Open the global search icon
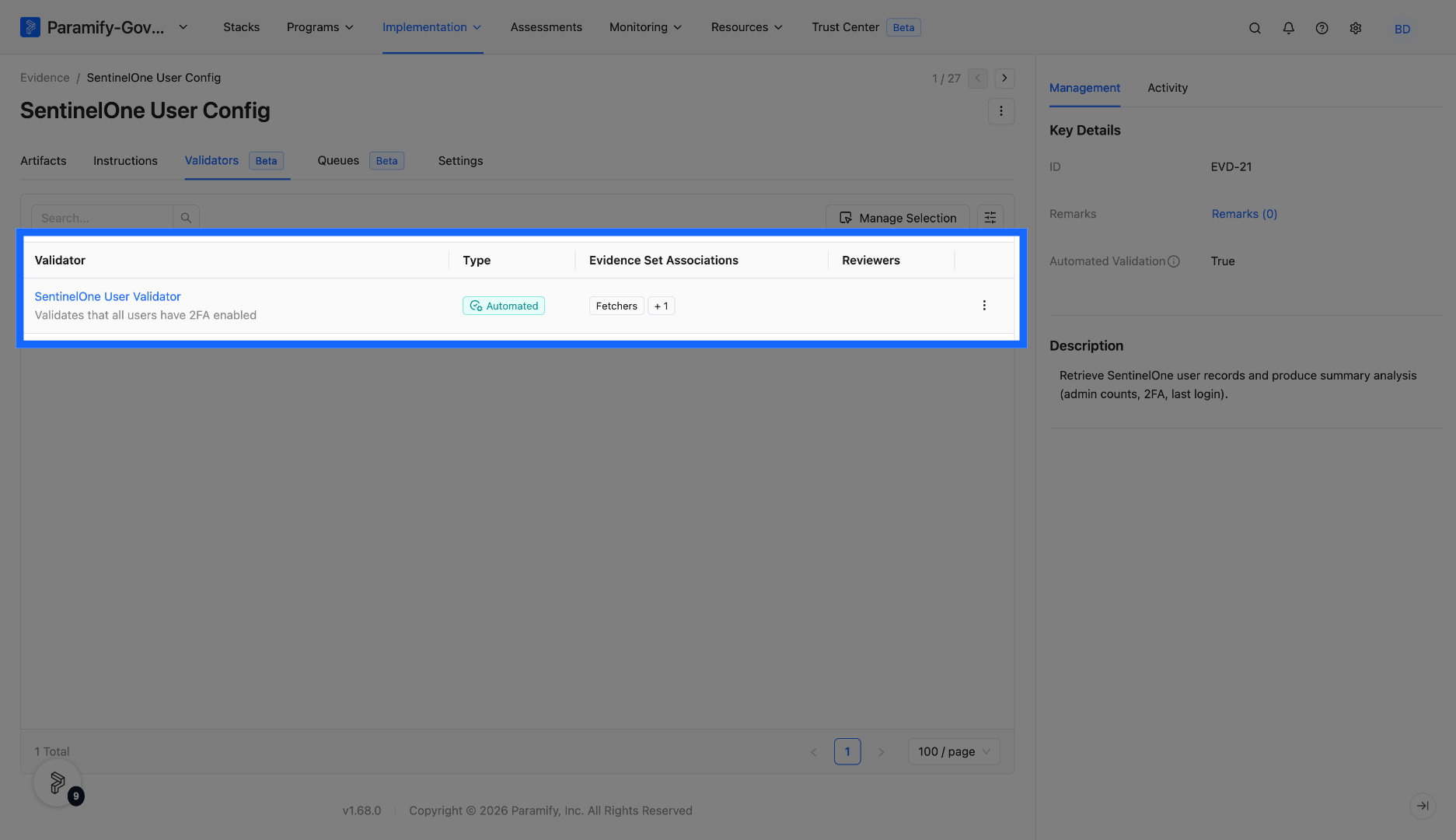 tap(1255, 28)
